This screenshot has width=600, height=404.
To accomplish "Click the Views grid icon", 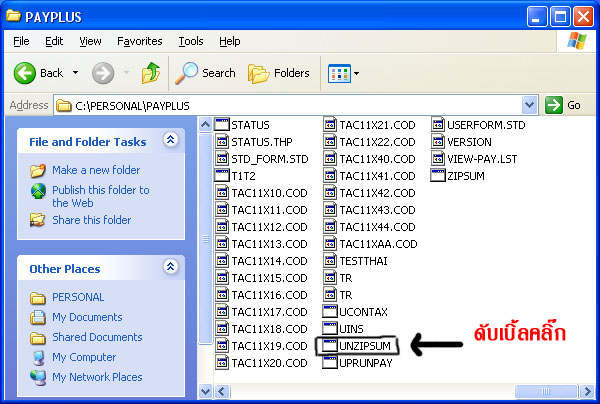I will coord(339,73).
